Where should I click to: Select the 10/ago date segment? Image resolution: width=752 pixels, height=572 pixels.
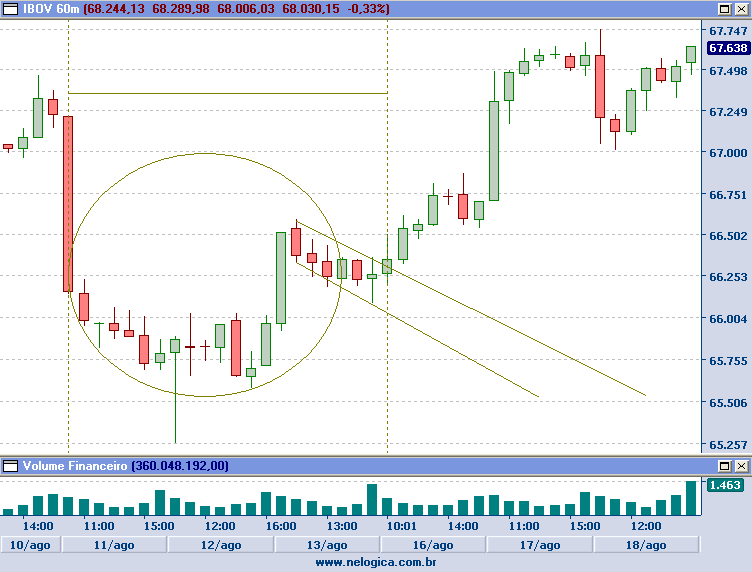31,545
